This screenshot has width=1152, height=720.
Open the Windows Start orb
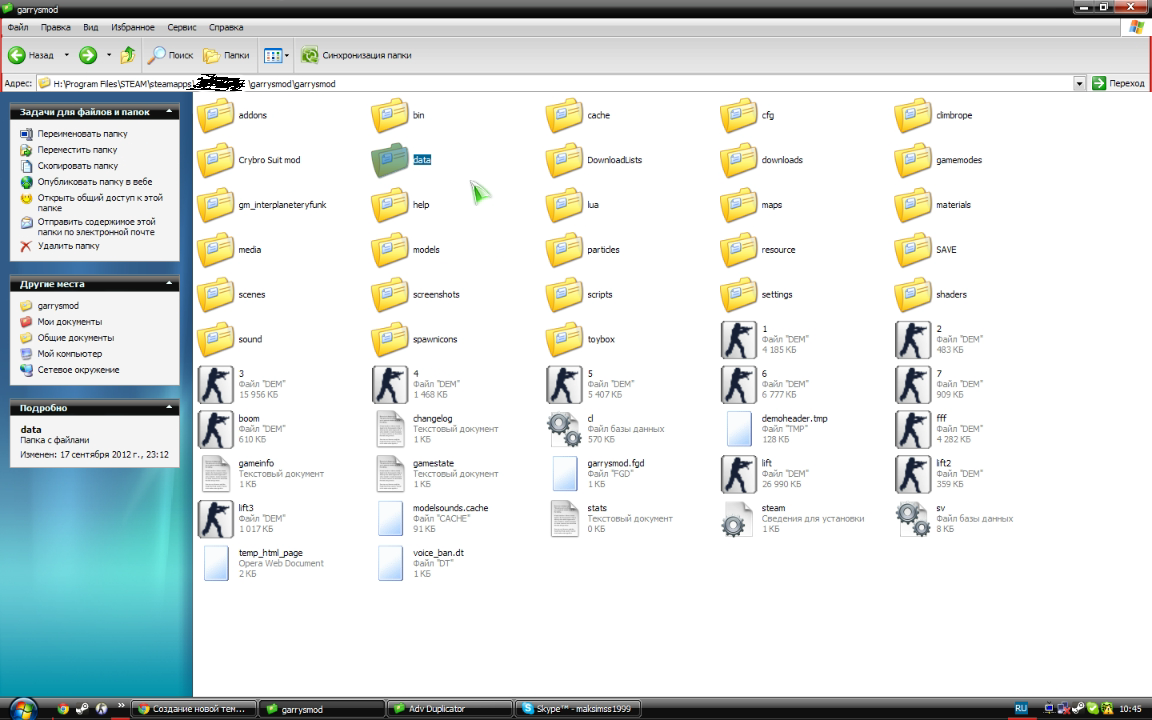(x=24, y=709)
